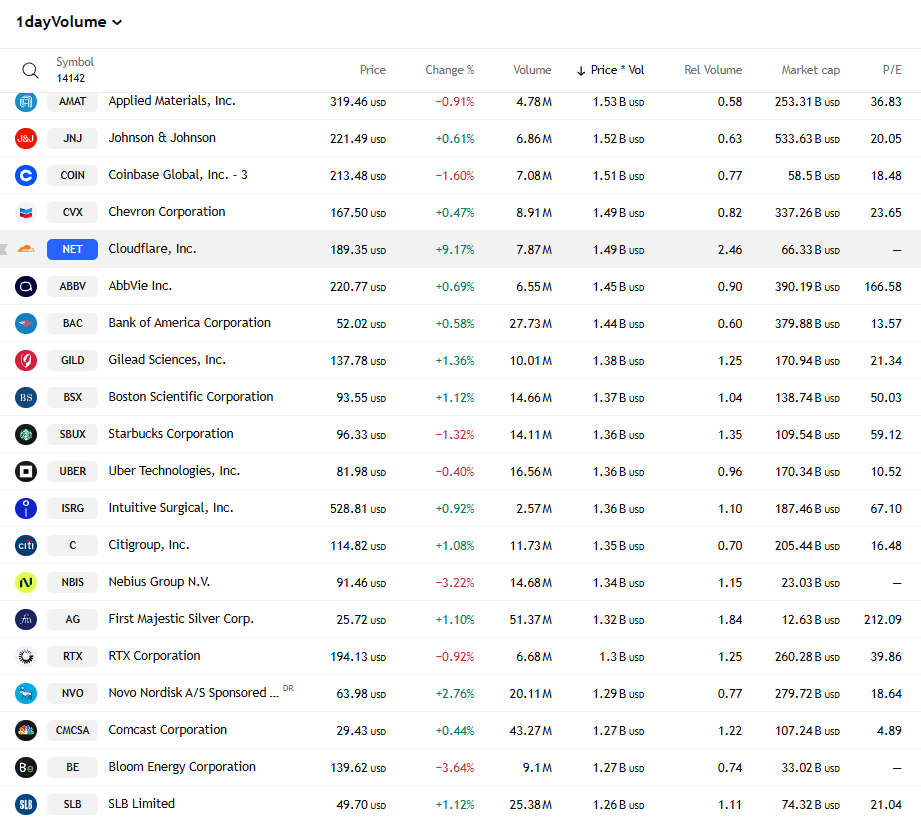Toggle Price * Vol sort direction
This screenshot has width=921, height=821.
pos(610,70)
